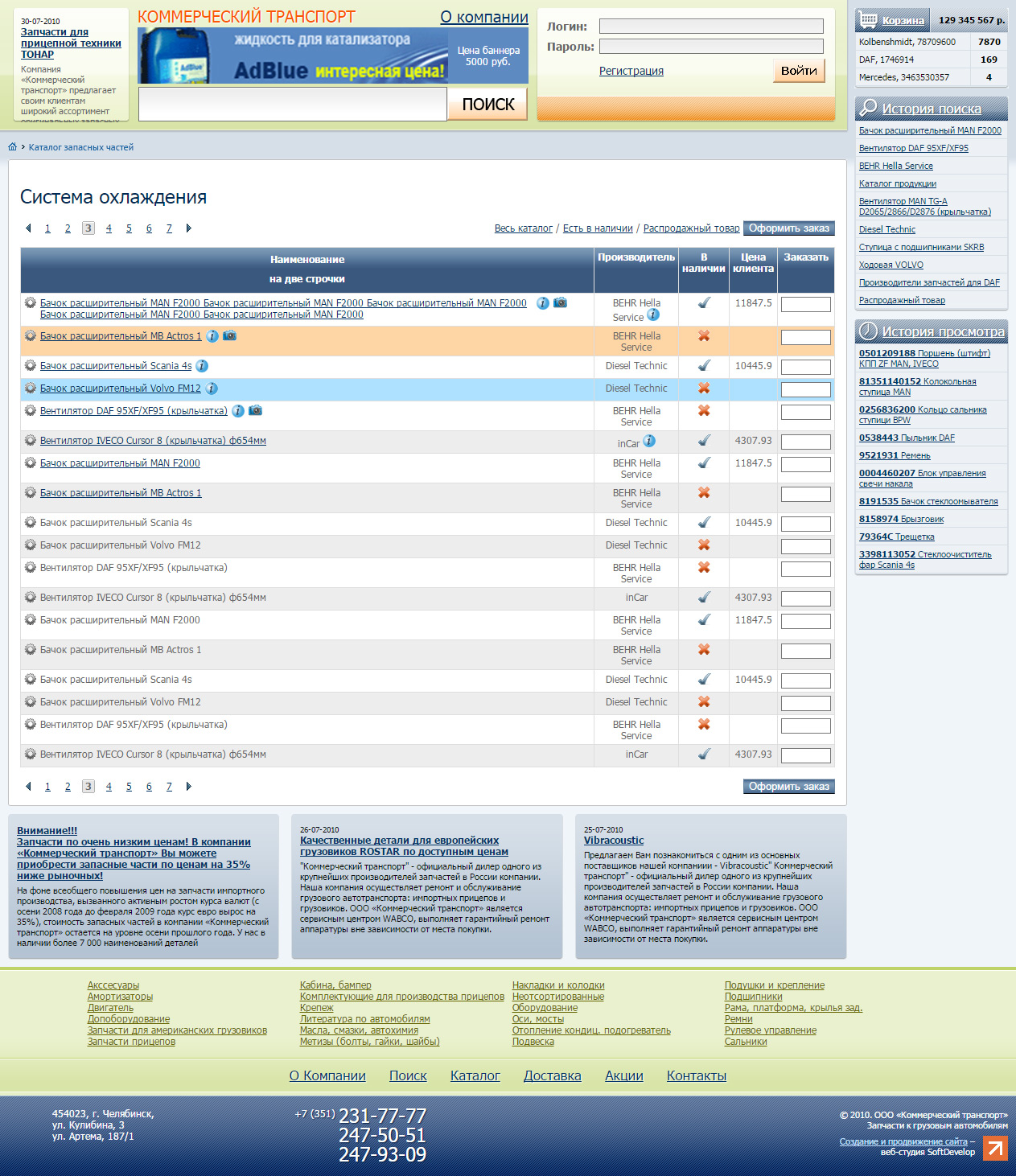The width and height of the screenshot is (1016, 1176).
Task: Click info icon next to BEHR Hella Service manufacturer
Action: pyautogui.click(x=653, y=315)
